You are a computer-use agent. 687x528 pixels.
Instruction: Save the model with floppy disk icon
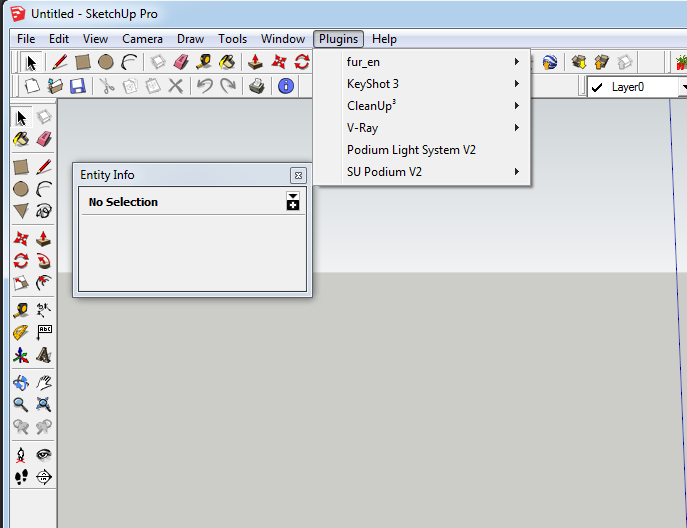[78, 86]
